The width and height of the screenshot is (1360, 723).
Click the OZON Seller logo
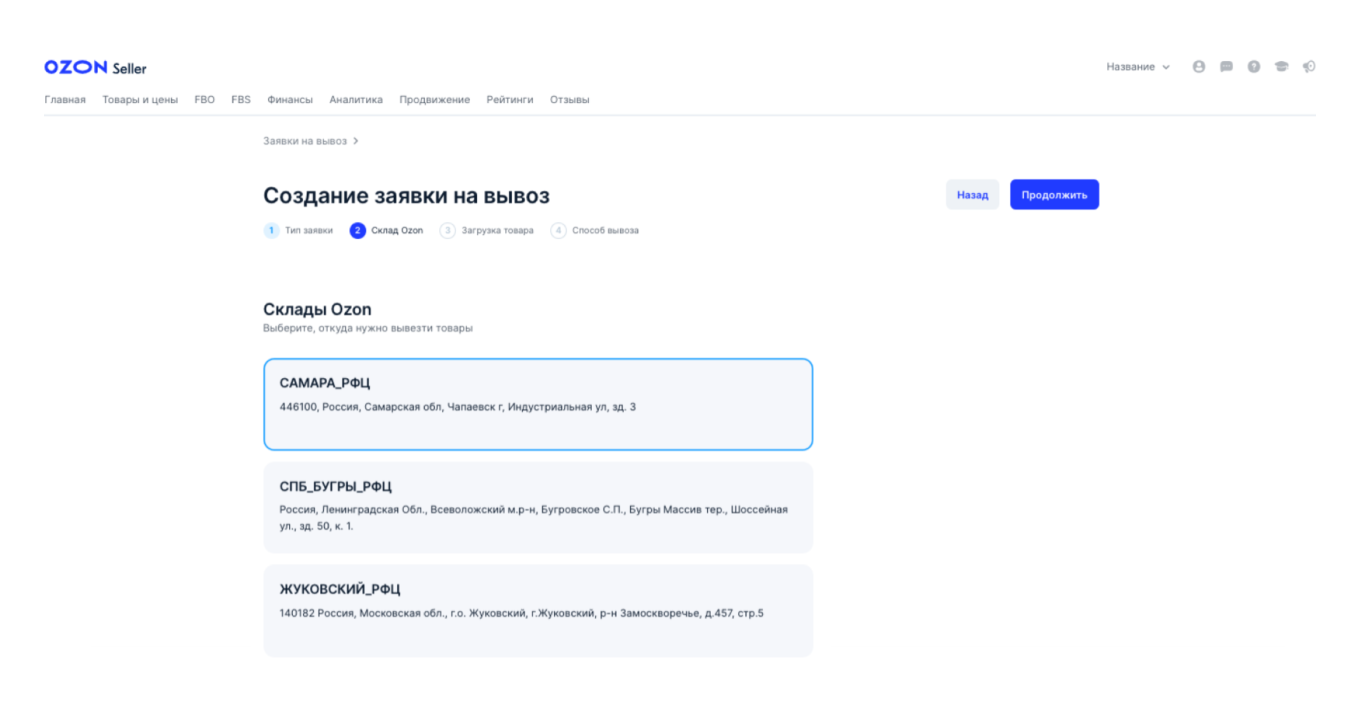95,67
